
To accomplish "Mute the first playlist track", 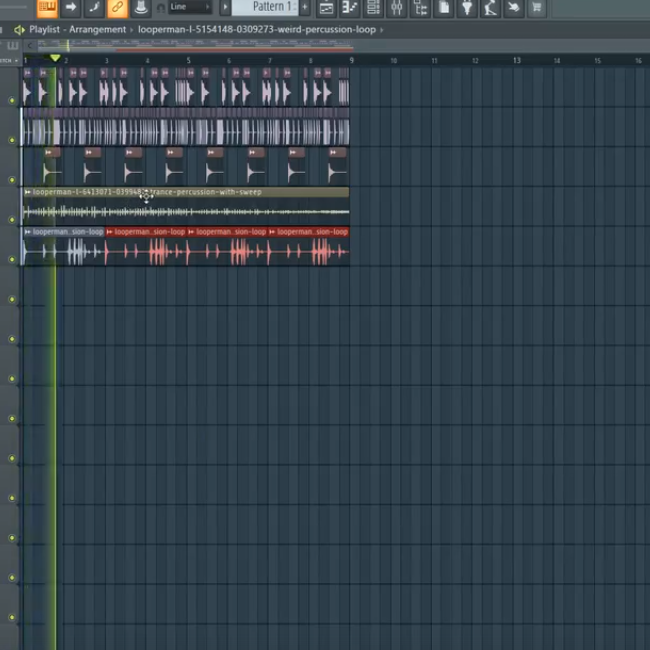I will 12,100.
